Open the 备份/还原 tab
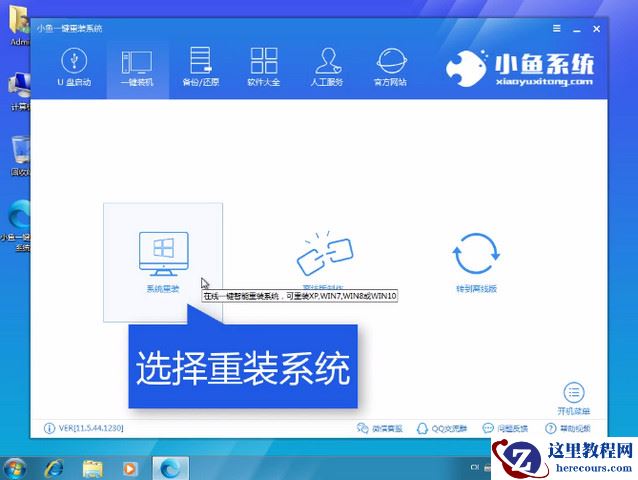 [x=201, y=67]
